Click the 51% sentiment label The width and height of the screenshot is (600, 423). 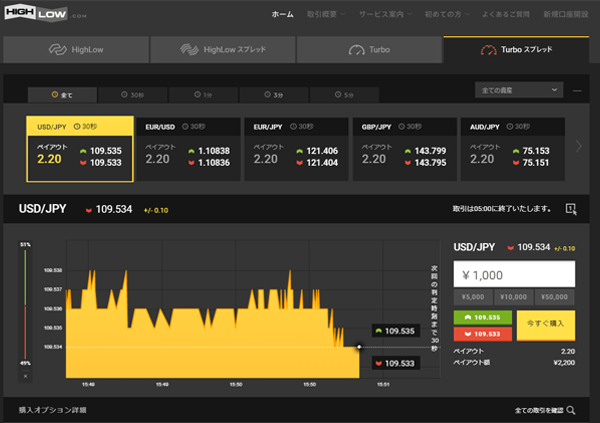(x=25, y=245)
